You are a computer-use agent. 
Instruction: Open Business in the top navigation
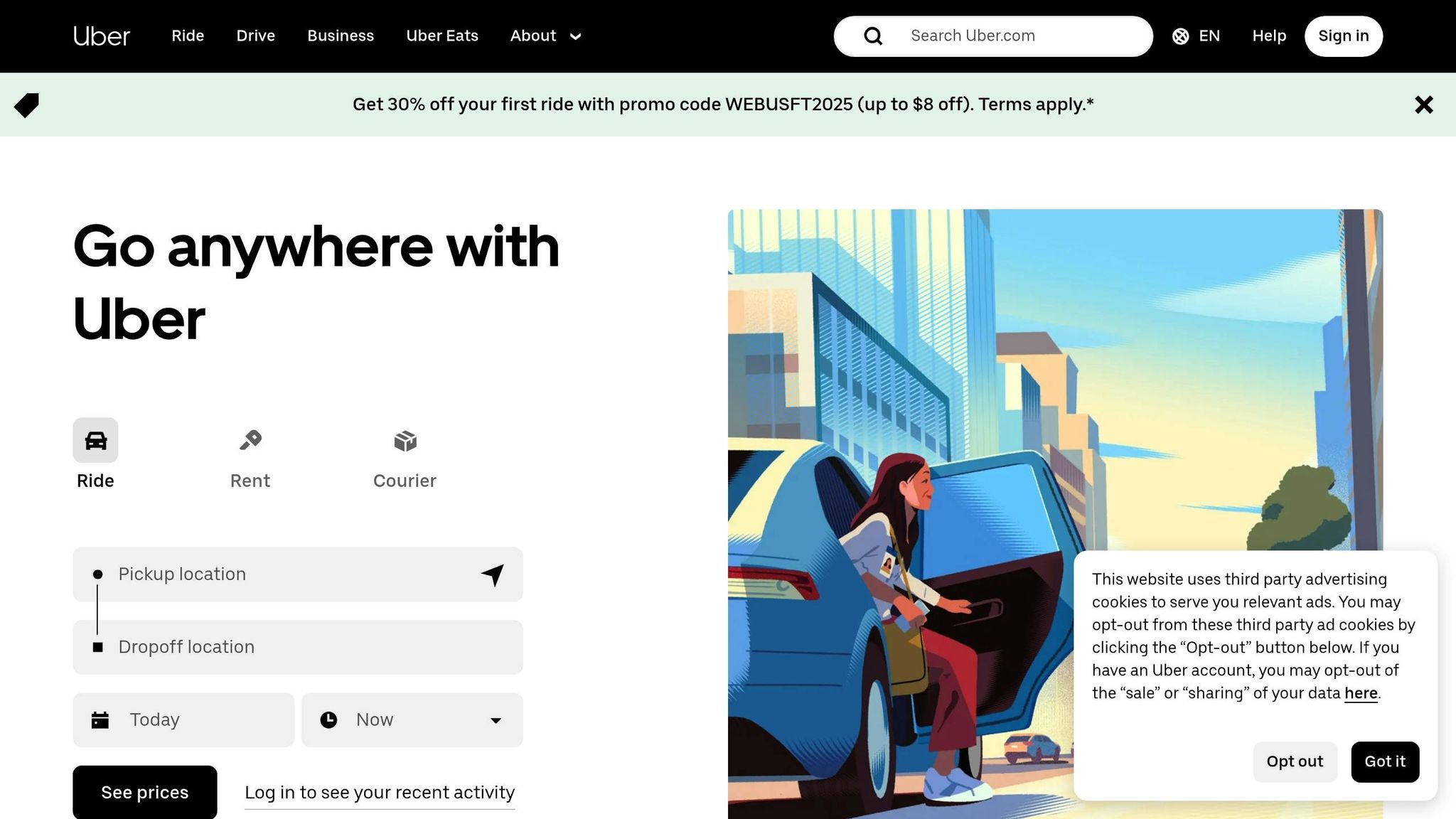click(341, 36)
